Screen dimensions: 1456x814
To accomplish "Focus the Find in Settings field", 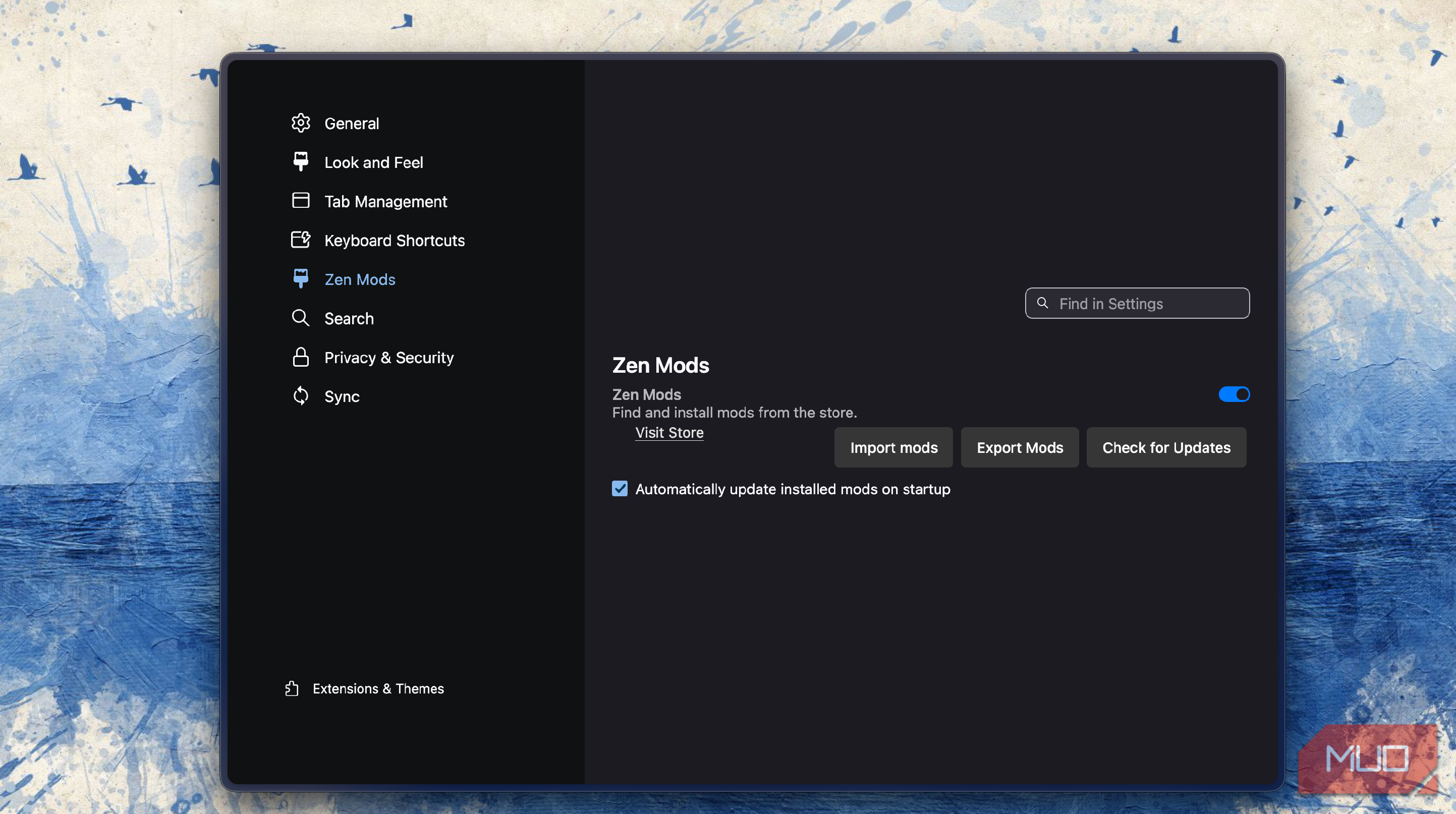I will [1137, 303].
